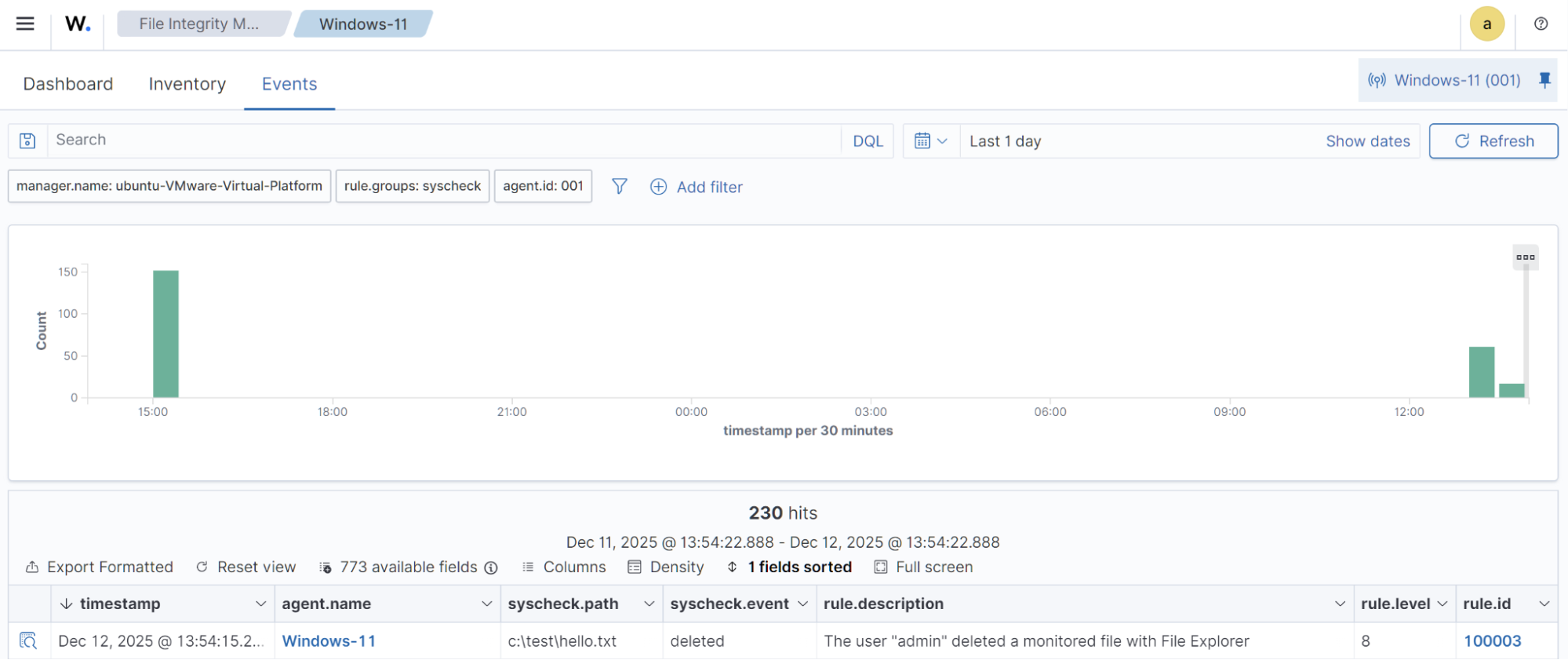Unpin the Windows-11 agent pin icon
Viewport: 1568px width, 660px height.
[1544, 80]
